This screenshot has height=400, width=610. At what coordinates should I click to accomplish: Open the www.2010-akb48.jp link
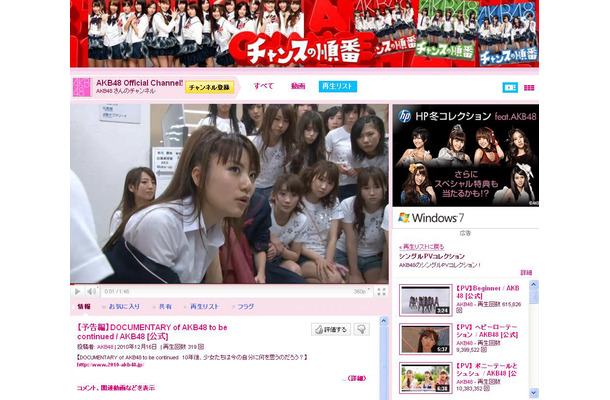(x=110, y=365)
